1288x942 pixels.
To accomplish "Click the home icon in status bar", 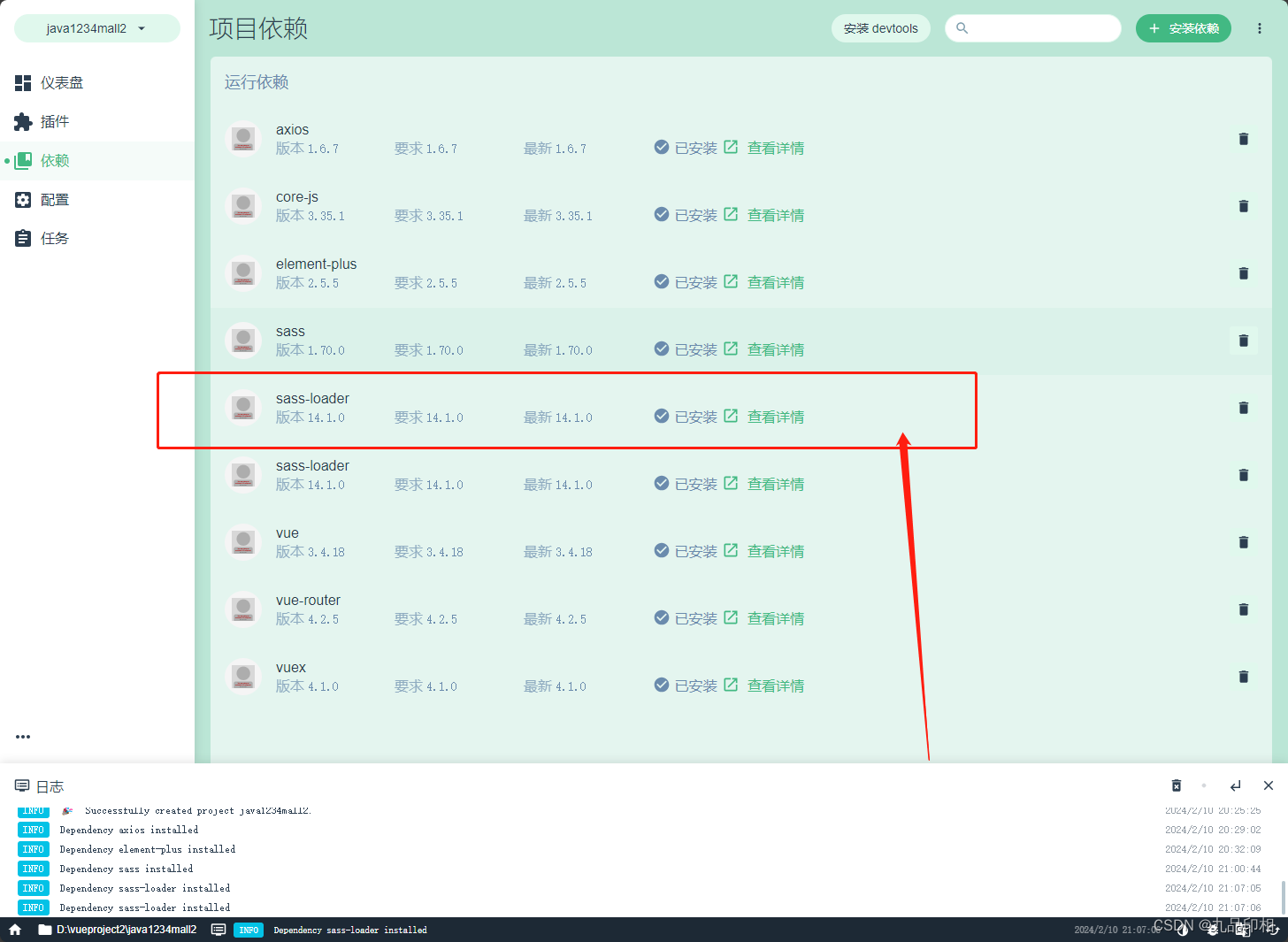I will tap(15, 930).
